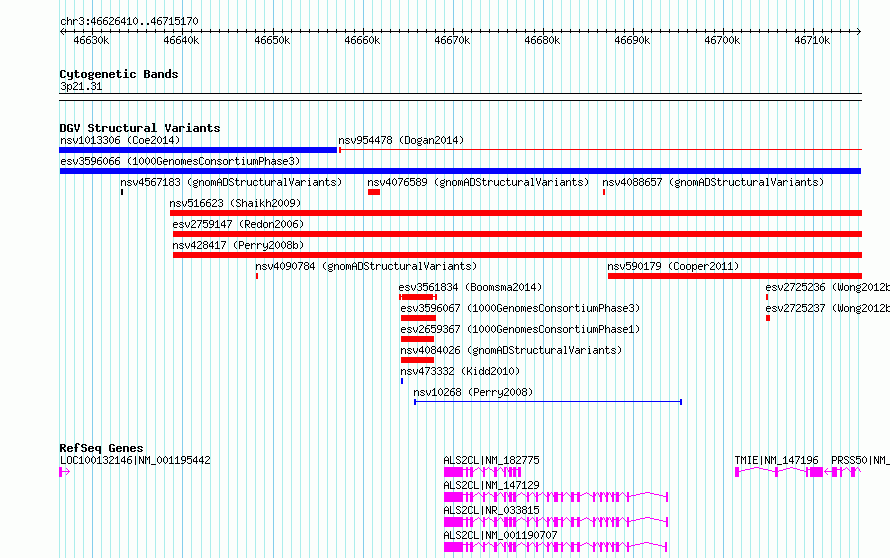Click the nsv10268 (Perry2008) blue line
The width and height of the screenshot is (890, 558).
548,402
